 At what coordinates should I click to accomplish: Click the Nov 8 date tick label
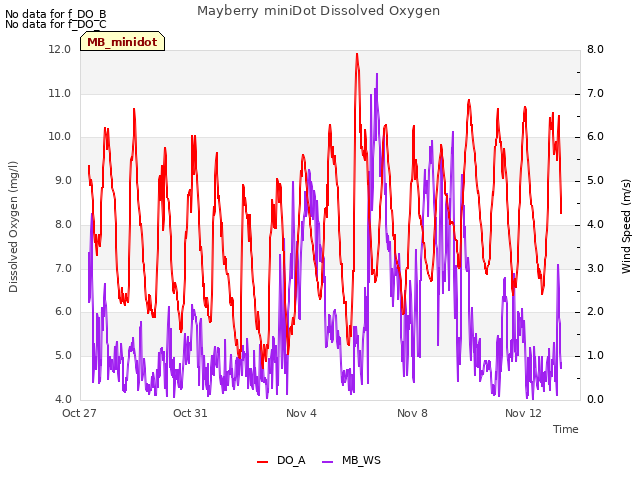(x=412, y=413)
